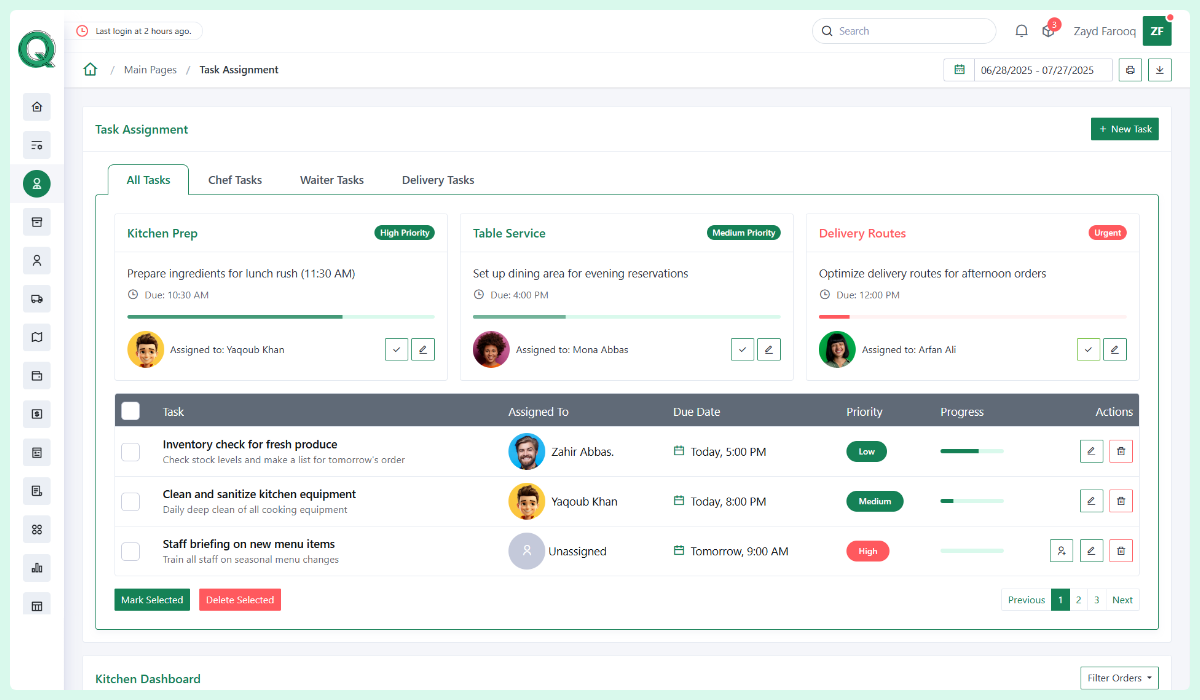The height and width of the screenshot is (700, 1200).
Task: Open the print icon near the date range
Action: coord(1130,69)
